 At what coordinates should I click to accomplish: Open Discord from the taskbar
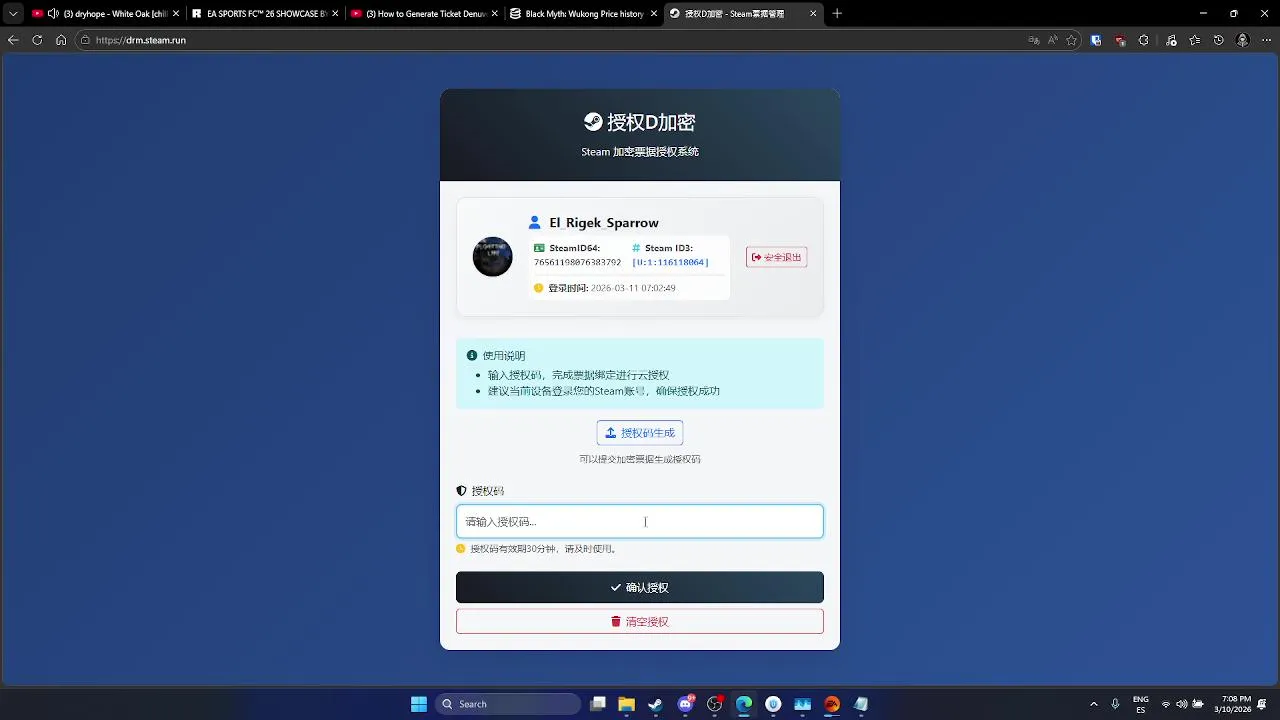pos(686,704)
